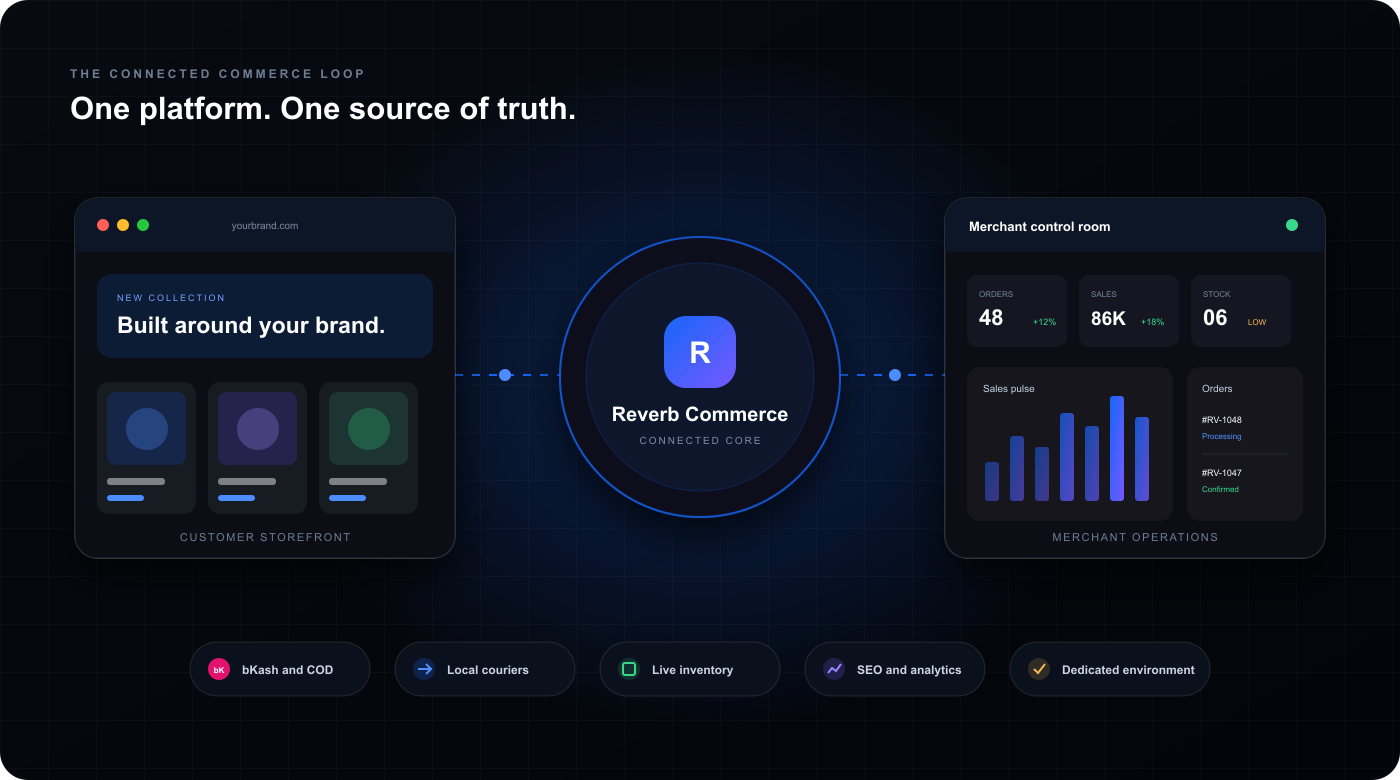Select the Dedicated environment pill
Image resolution: width=1400 pixels, height=780 pixels.
click(1110, 669)
